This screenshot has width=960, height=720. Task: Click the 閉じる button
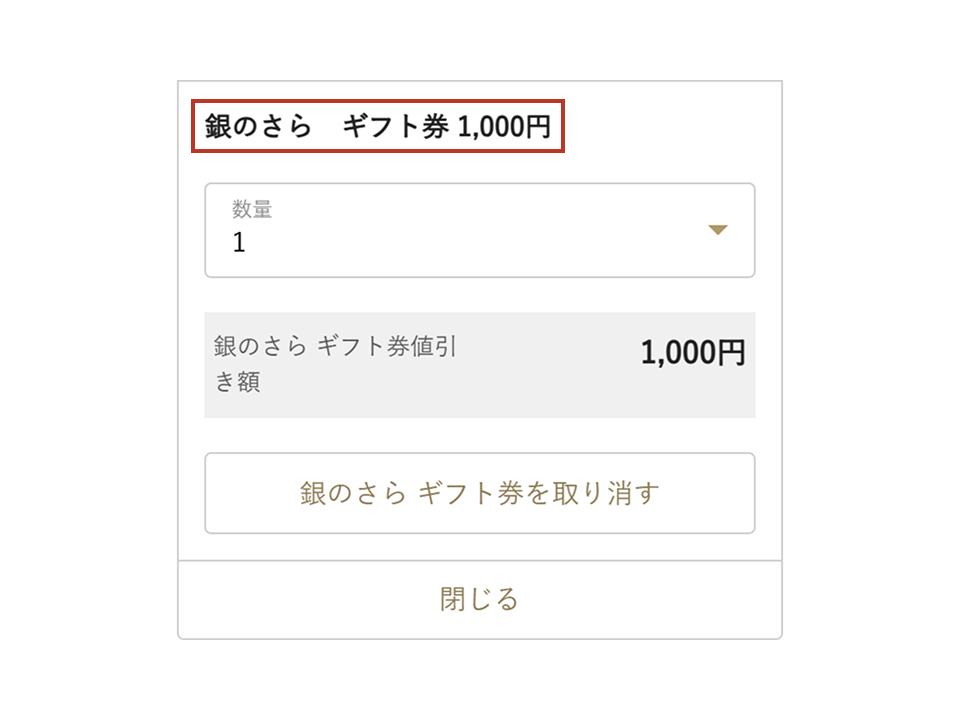click(479, 599)
